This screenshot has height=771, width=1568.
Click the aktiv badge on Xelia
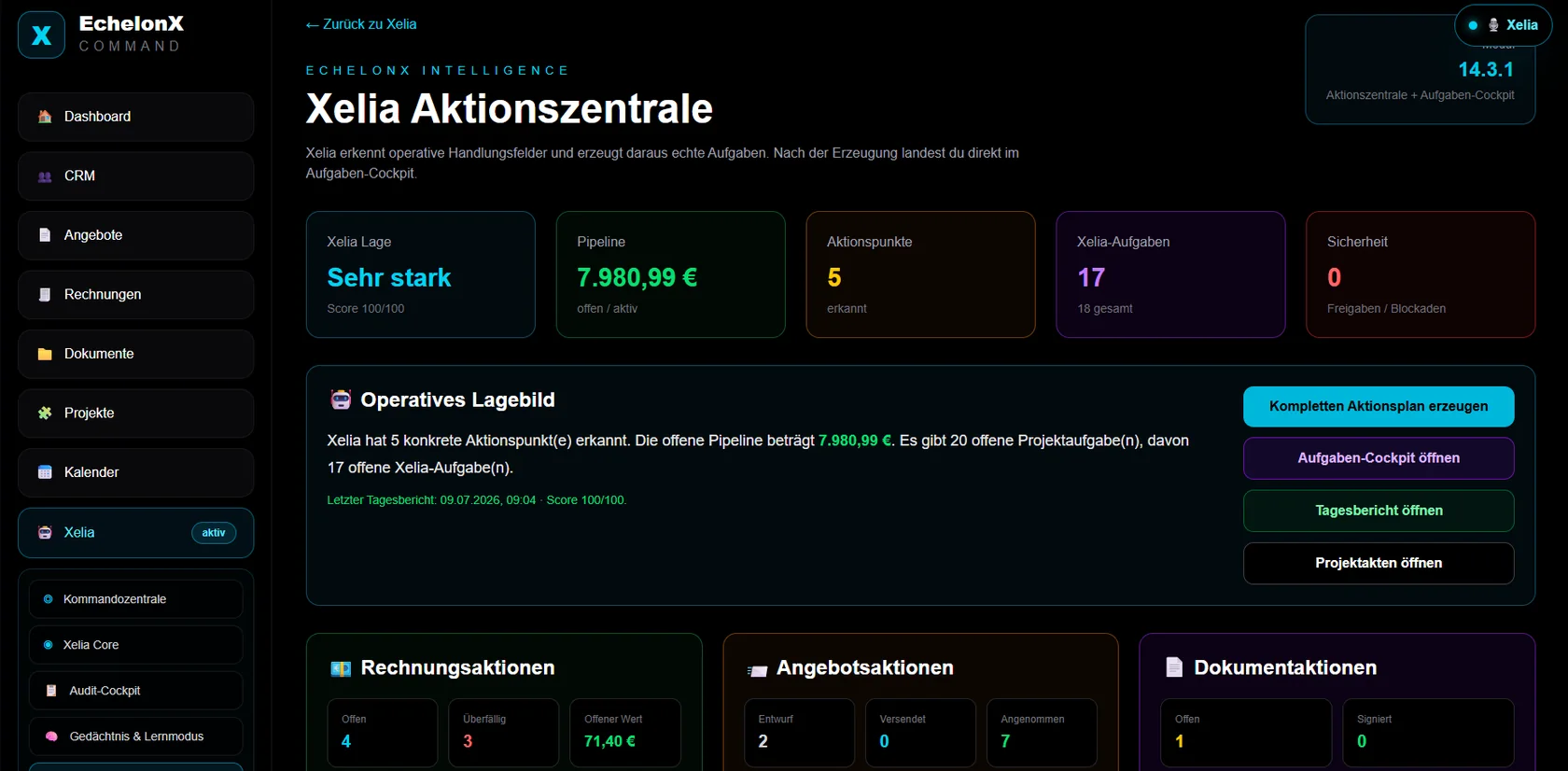[x=214, y=533]
